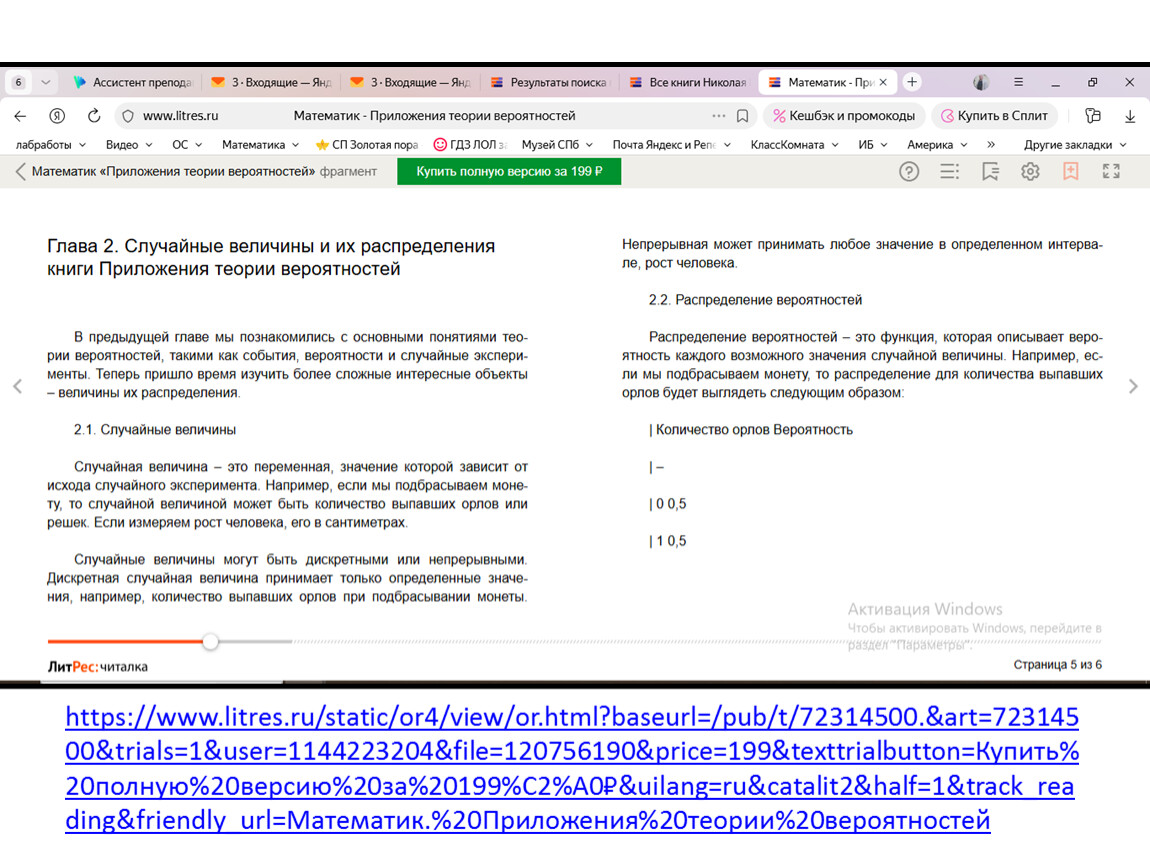The width and height of the screenshot is (1150, 864).
Task: Open Другие закладки dropdown
Action: coord(1074,145)
